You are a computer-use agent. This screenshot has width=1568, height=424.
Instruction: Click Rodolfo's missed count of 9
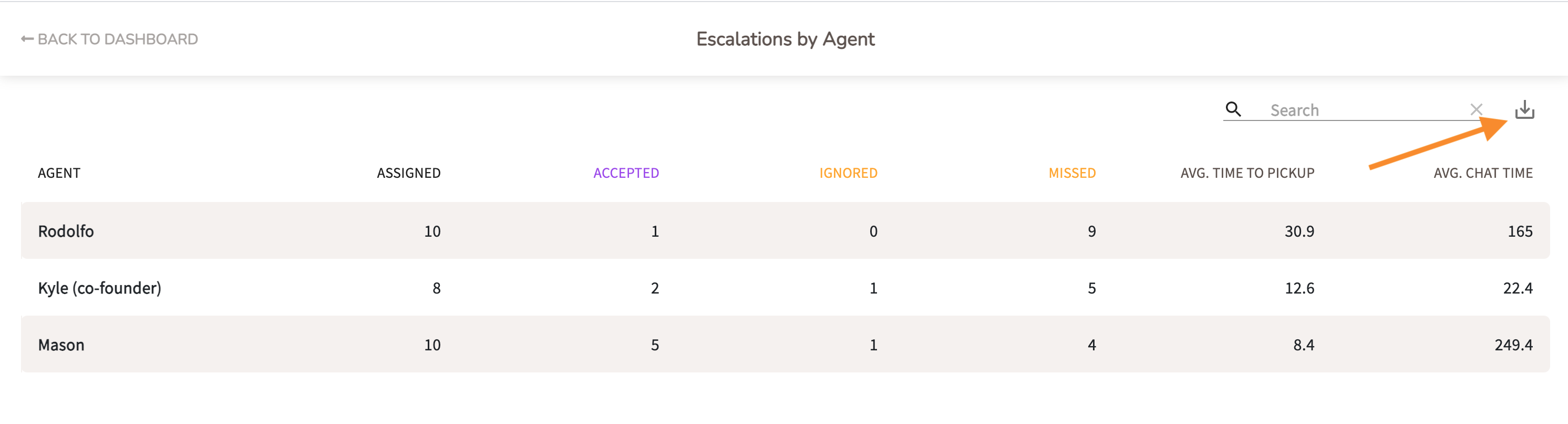1091,231
